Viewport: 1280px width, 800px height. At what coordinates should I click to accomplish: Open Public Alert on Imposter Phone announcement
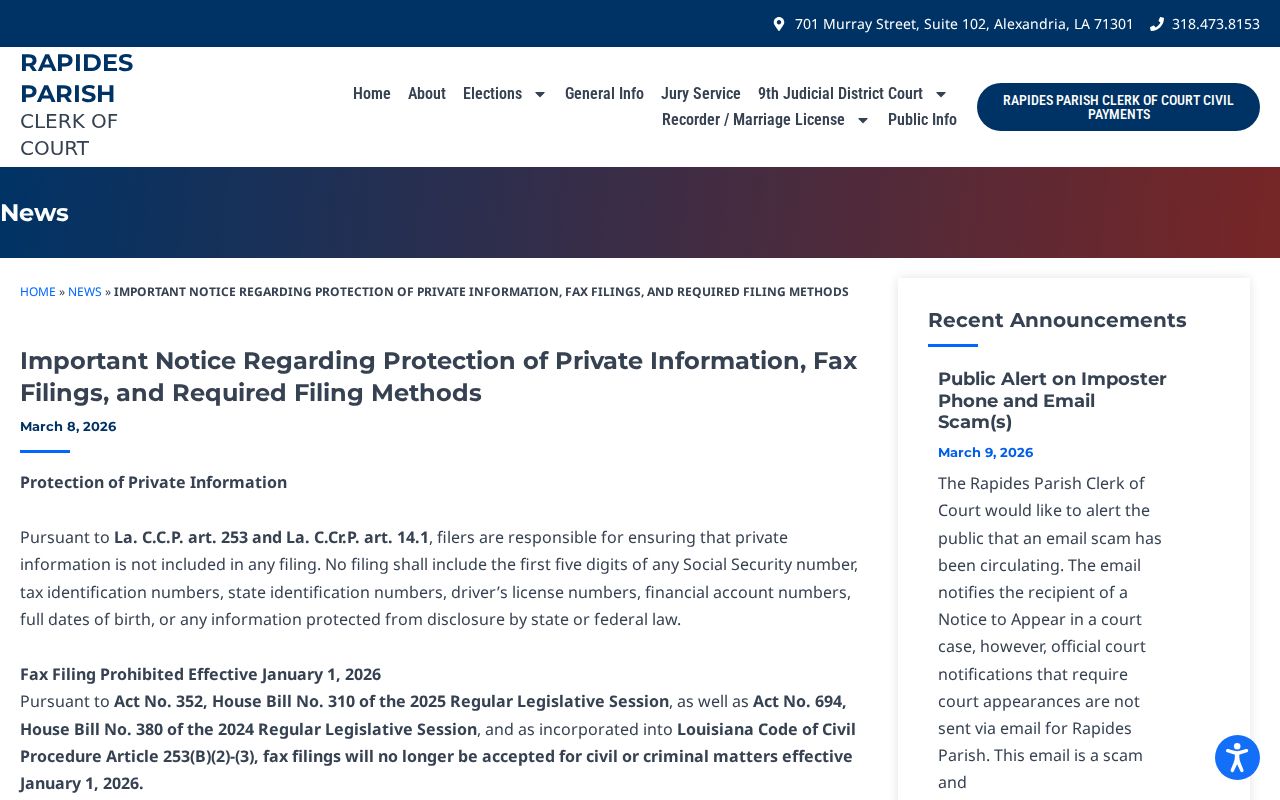tap(1052, 400)
